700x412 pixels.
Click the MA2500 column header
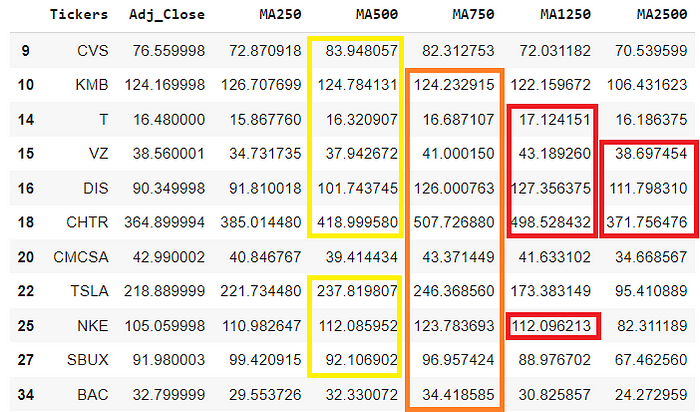pos(662,14)
